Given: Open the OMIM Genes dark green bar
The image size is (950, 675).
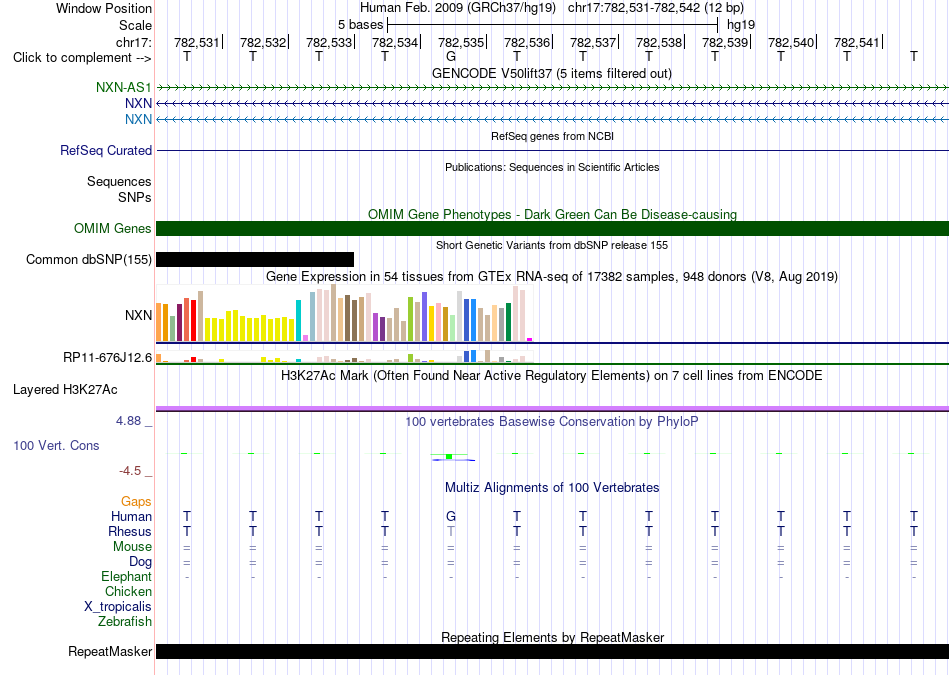Looking at the screenshot, I should point(552,228).
